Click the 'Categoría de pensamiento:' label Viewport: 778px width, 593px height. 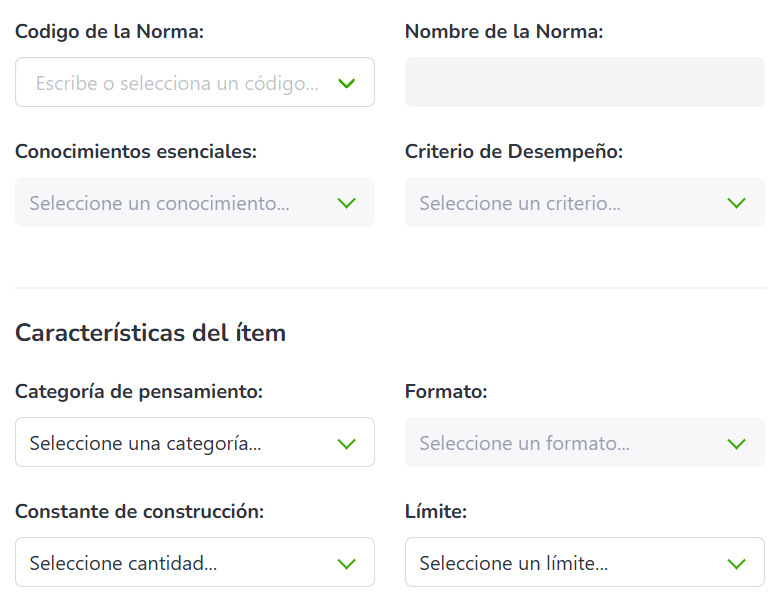(139, 392)
